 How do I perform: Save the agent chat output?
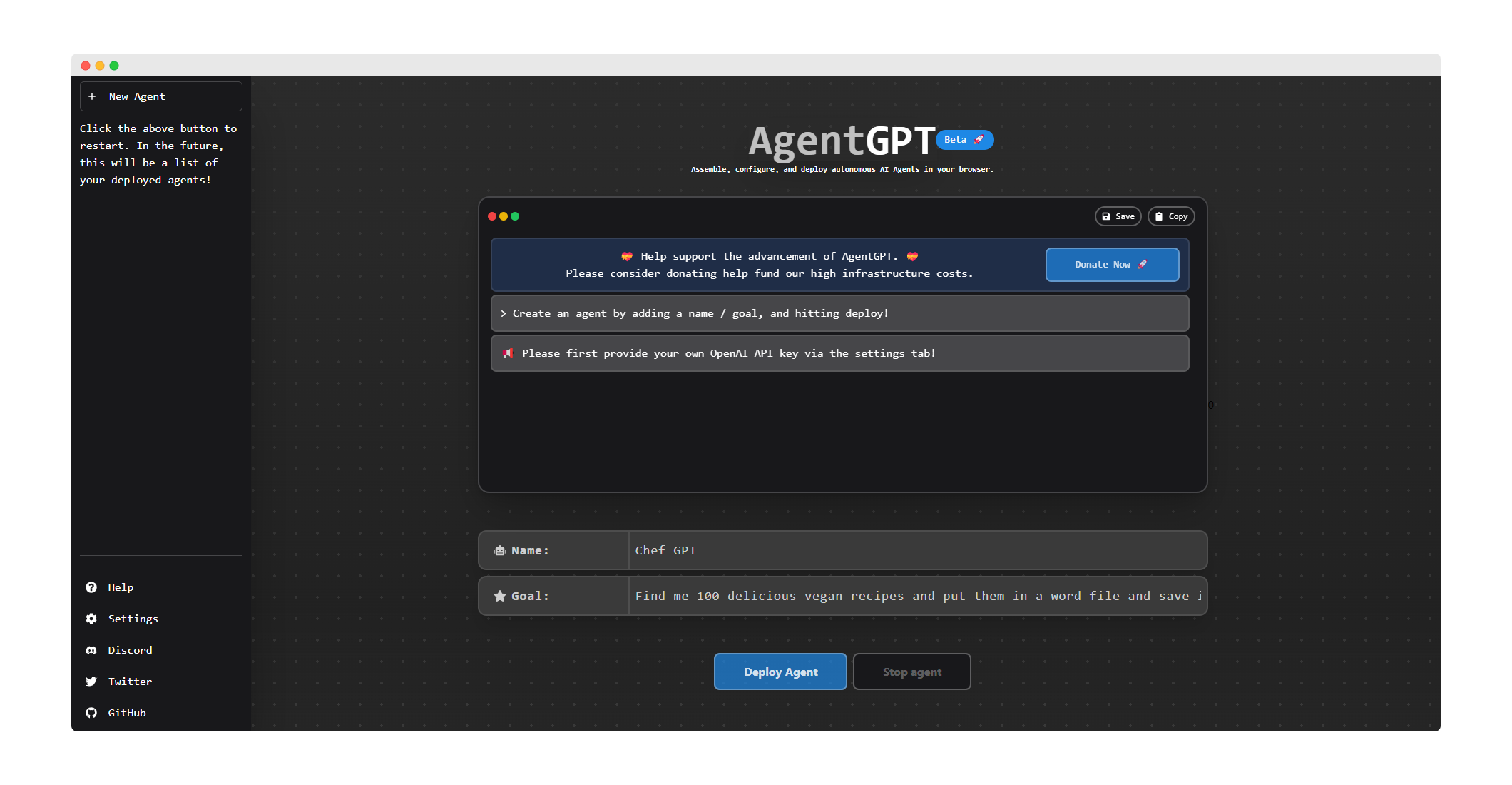tap(1118, 216)
